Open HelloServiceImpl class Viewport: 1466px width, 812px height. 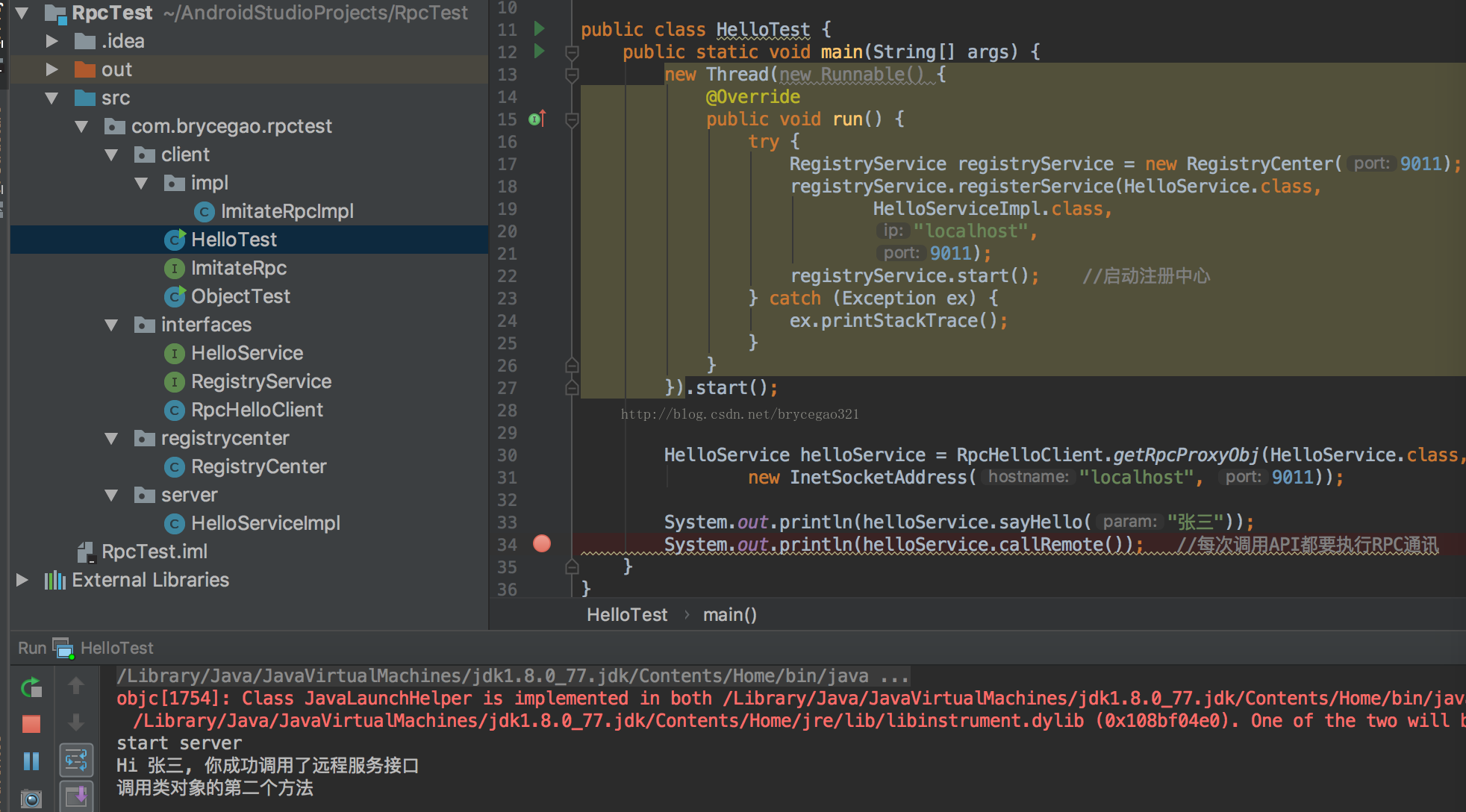(x=266, y=523)
